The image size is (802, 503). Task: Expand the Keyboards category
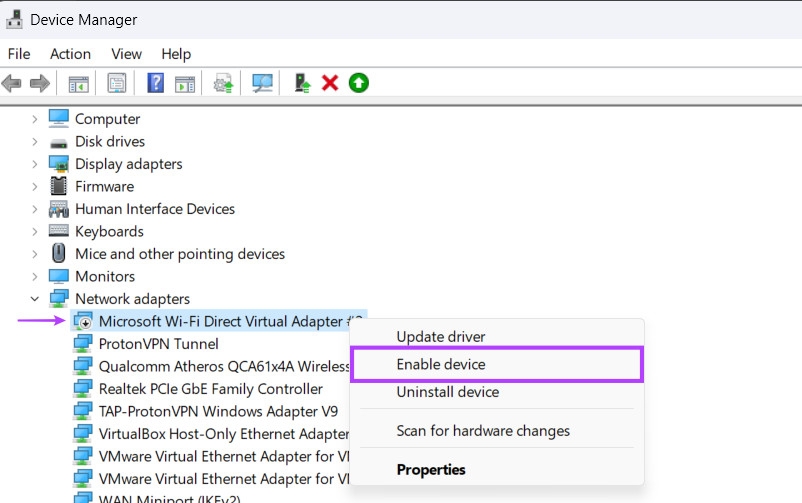point(35,232)
